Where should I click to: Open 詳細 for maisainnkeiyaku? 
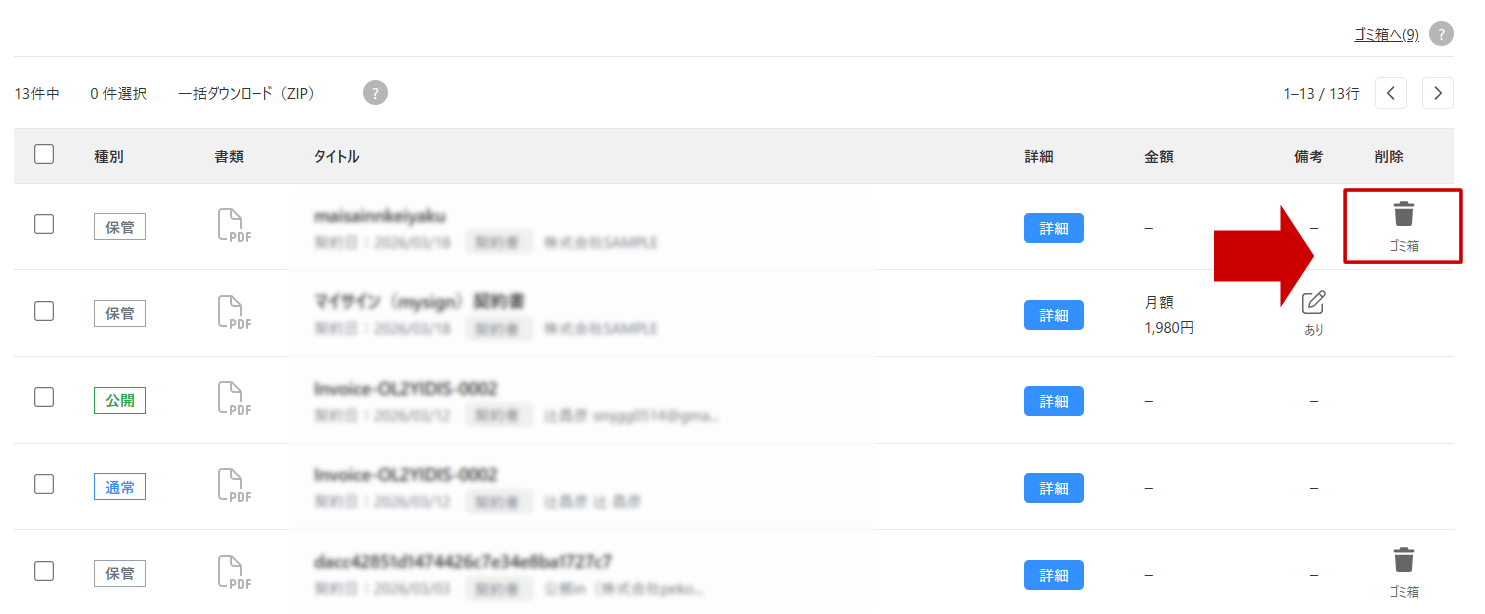click(1053, 227)
